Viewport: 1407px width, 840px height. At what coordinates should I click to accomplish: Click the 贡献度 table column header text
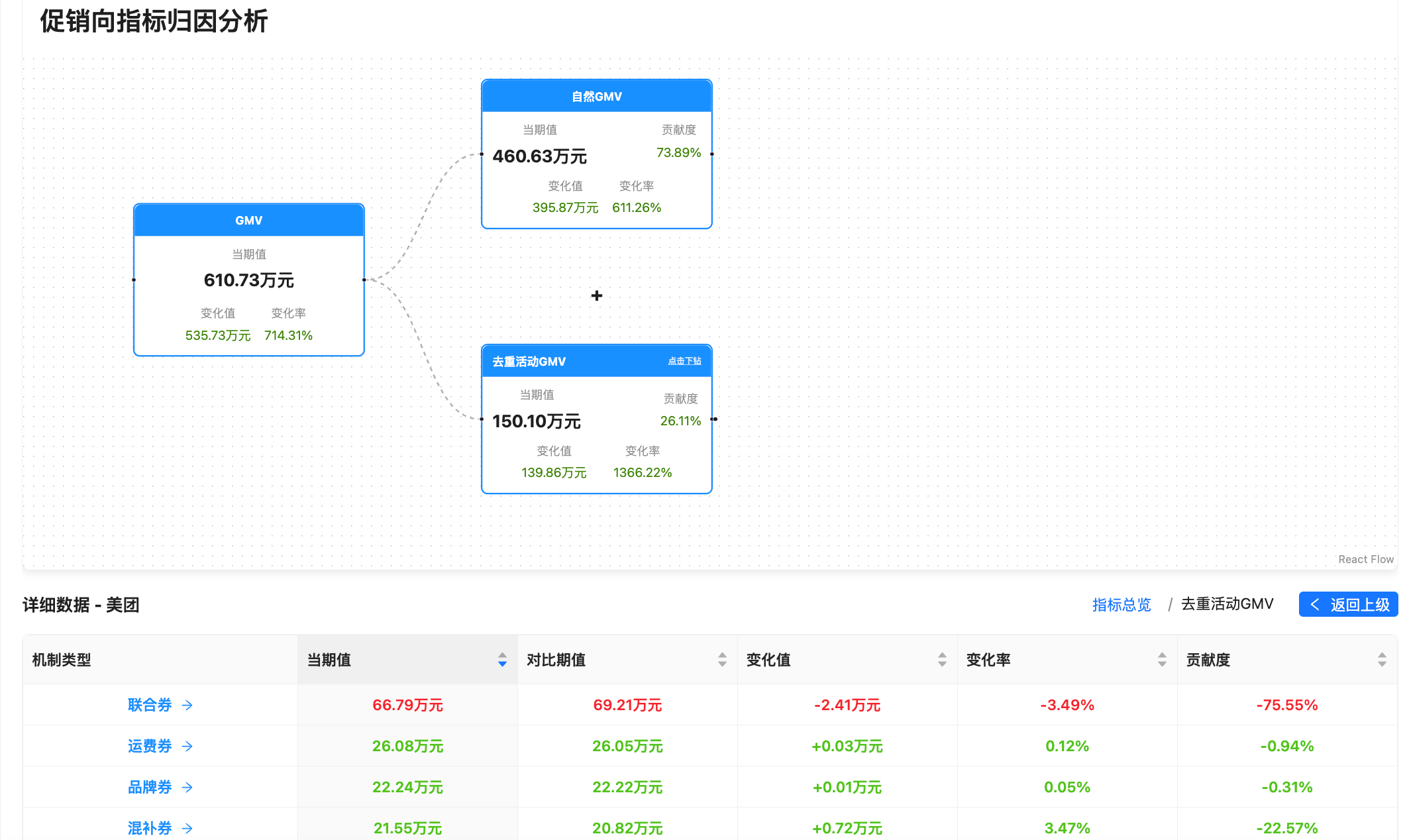pos(1208,660)
